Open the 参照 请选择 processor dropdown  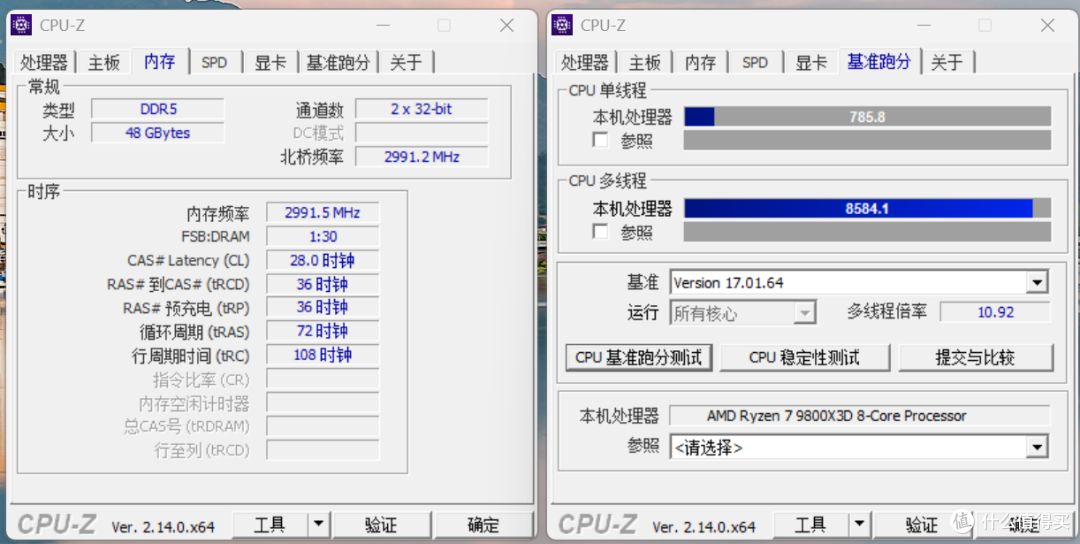tap(1036, 448)
